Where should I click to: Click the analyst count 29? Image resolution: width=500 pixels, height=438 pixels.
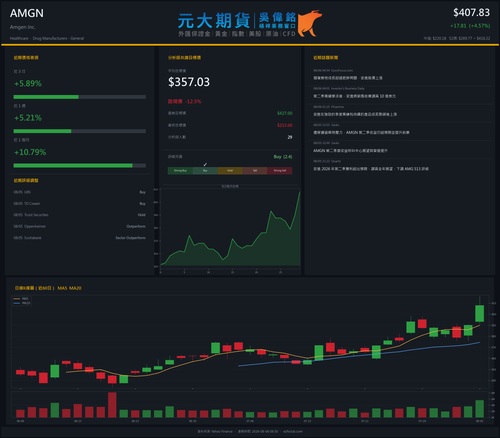point(290,137)
